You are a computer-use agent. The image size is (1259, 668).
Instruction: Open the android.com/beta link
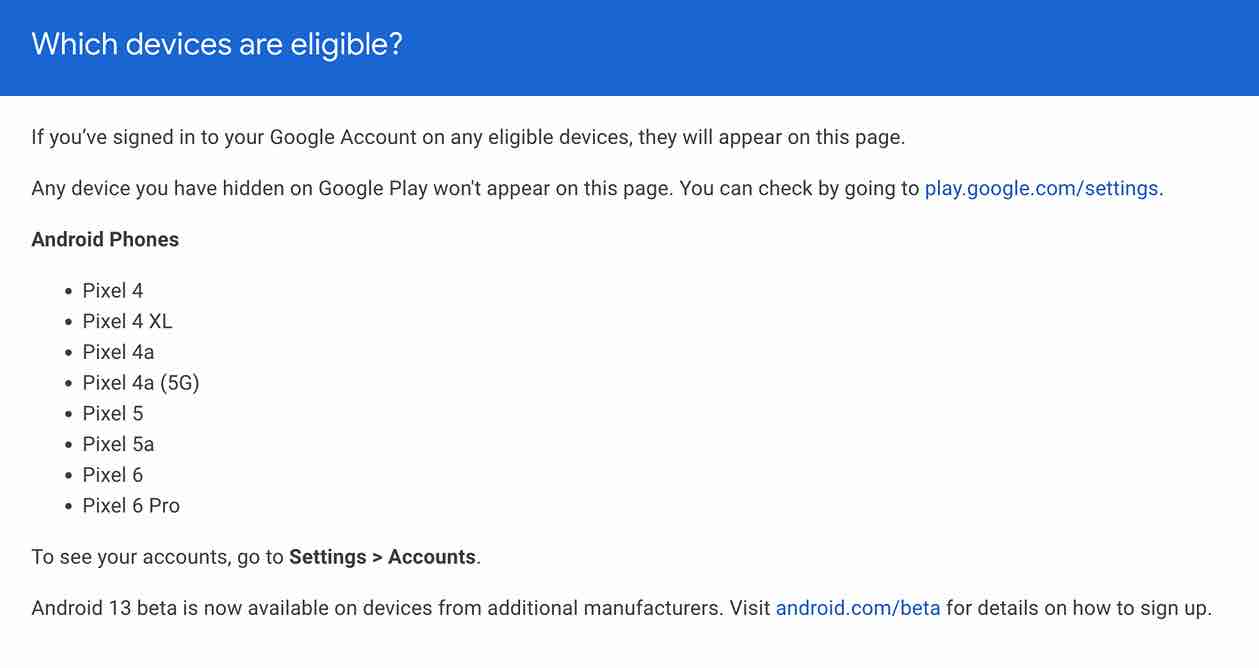pos(858,608)
